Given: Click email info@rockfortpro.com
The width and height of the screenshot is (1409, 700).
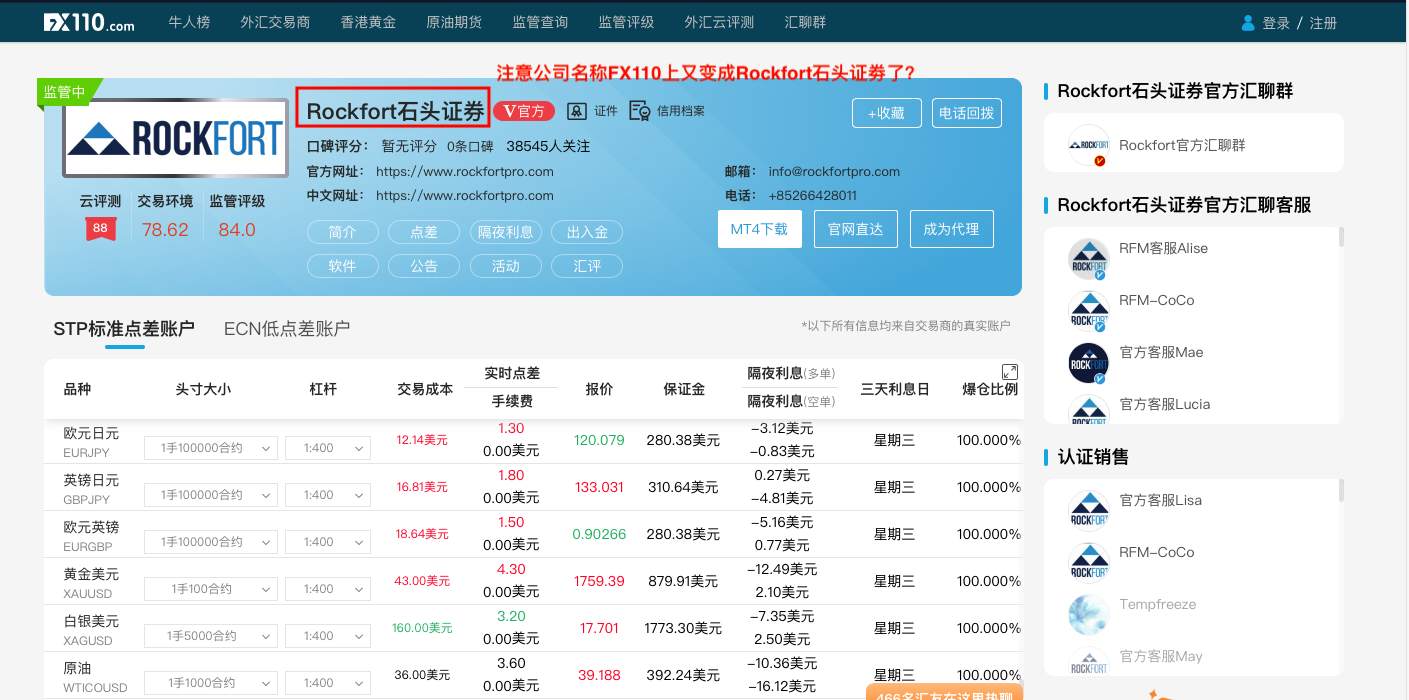Looking at the screenshot, I should click(x=834, y=171).
